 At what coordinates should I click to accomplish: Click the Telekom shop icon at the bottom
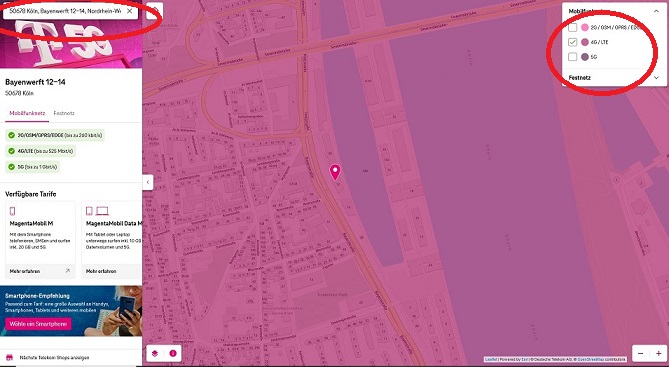pos(9,358)
